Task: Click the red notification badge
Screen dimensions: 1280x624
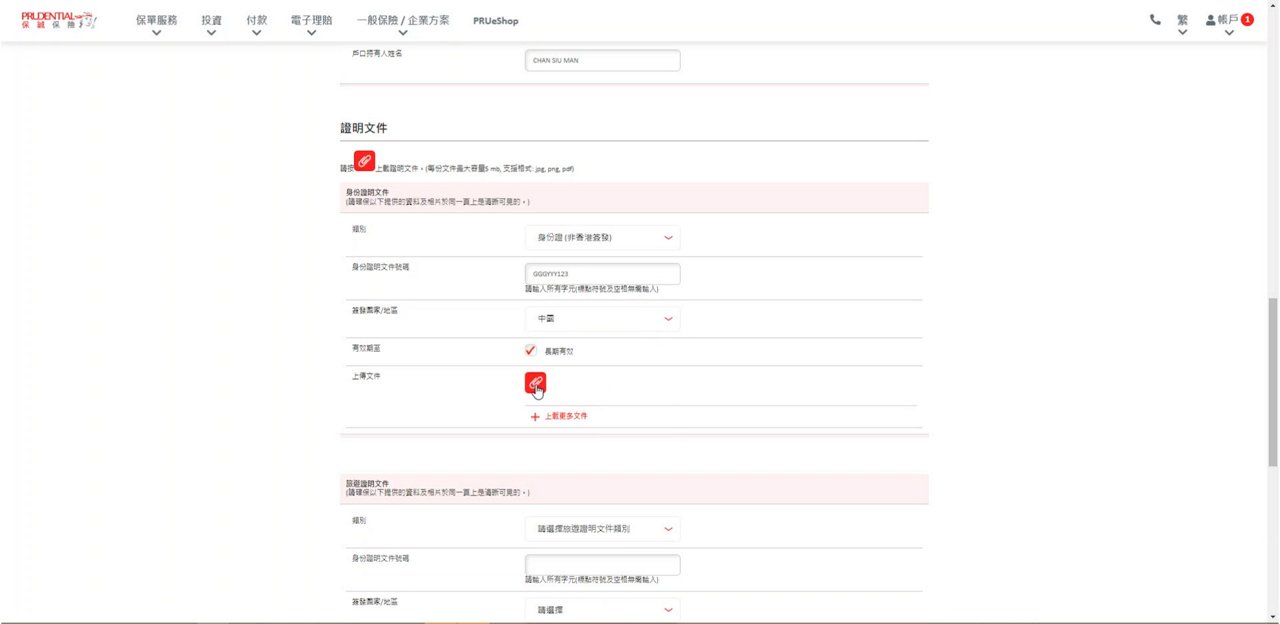Action: click(1247, 20)
